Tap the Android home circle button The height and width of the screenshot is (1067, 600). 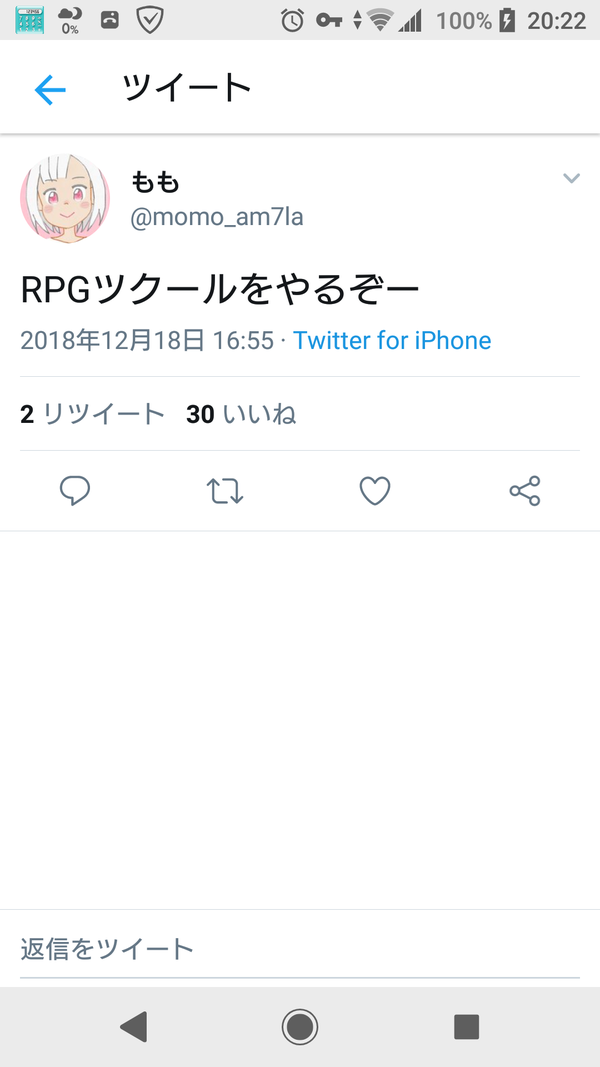tap(300, 1026)
